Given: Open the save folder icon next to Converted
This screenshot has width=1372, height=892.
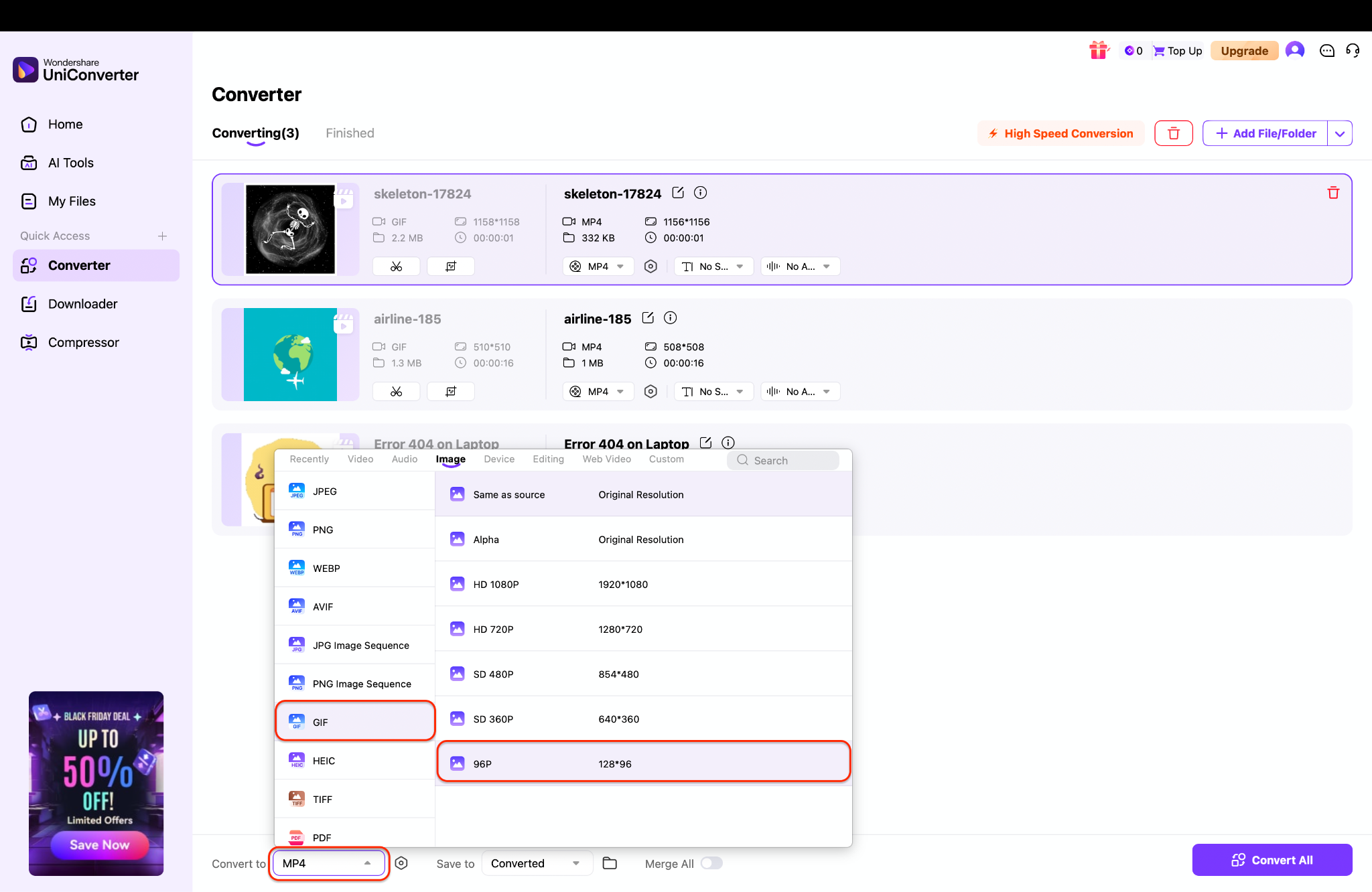Looking at the screenshot, I should click(610, 863).
